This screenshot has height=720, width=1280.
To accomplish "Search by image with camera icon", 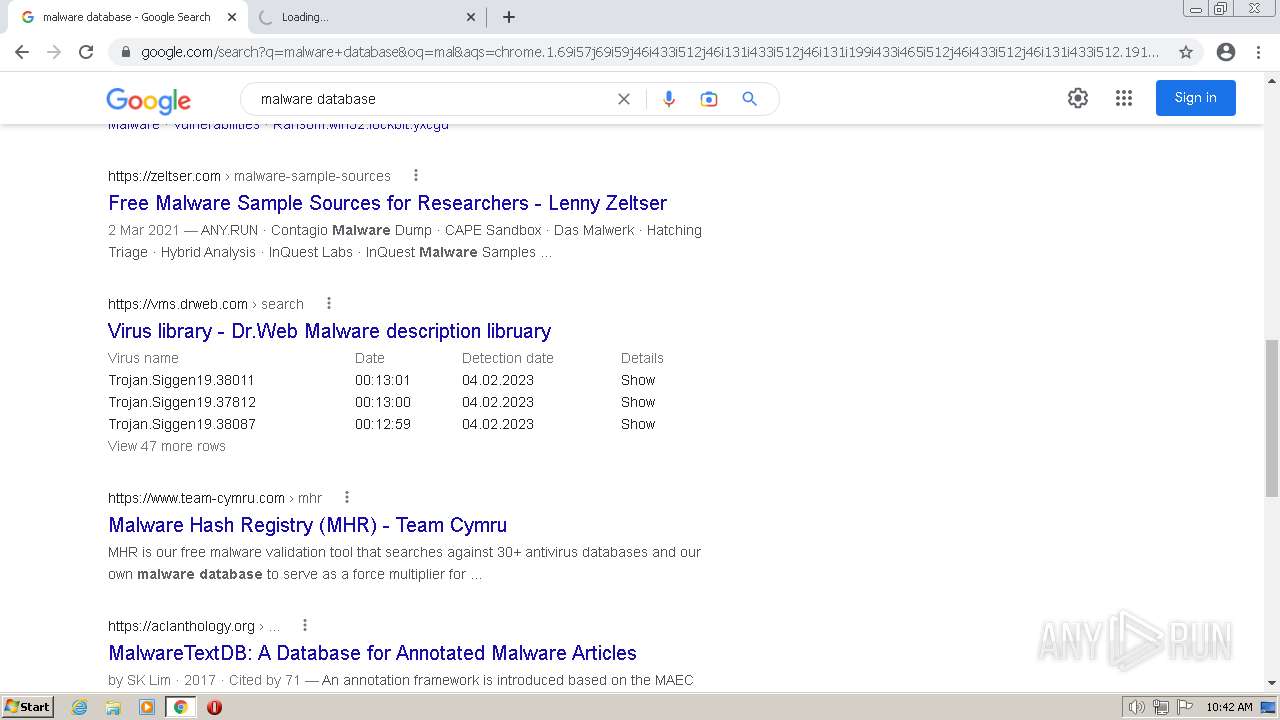I will (709, 99).
